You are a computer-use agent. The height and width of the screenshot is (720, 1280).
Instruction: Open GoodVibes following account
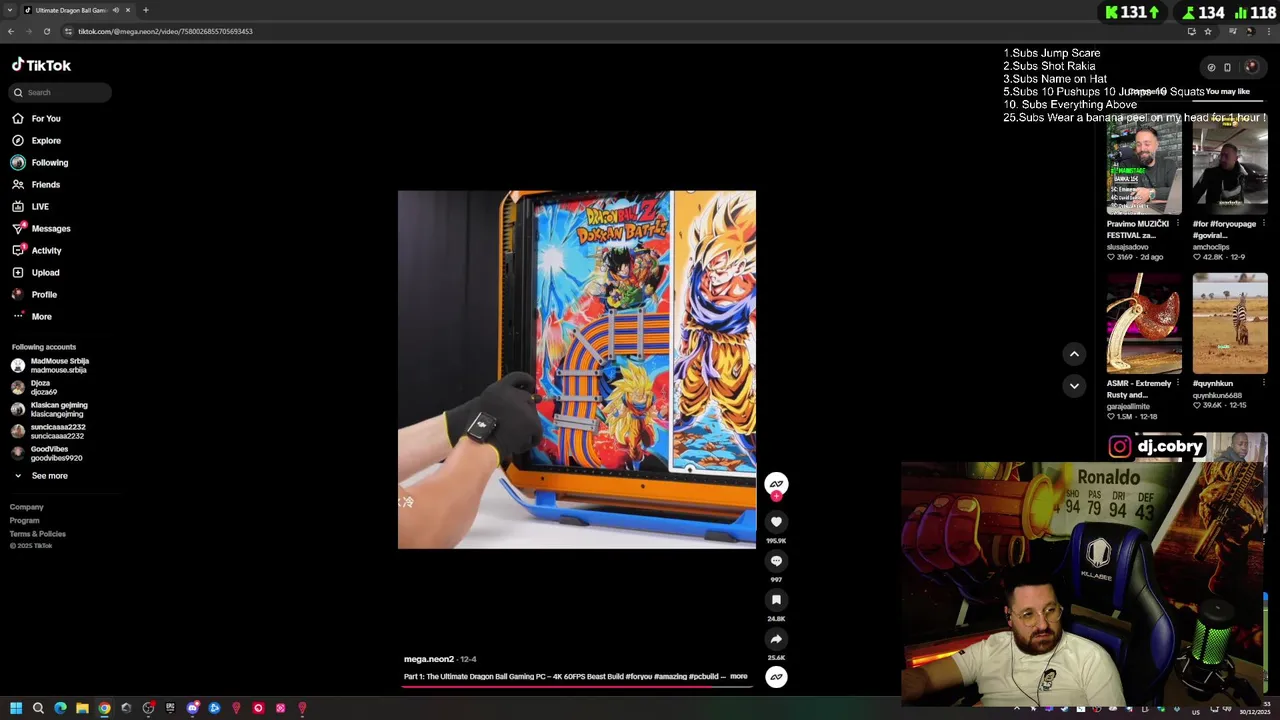pyautogui.click(x=47, y=453)
